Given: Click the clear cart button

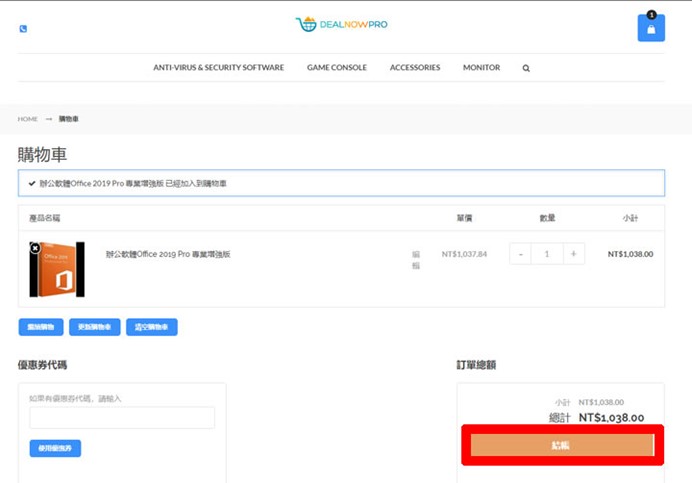Looking at the screenshot, I should click(152, 327).
